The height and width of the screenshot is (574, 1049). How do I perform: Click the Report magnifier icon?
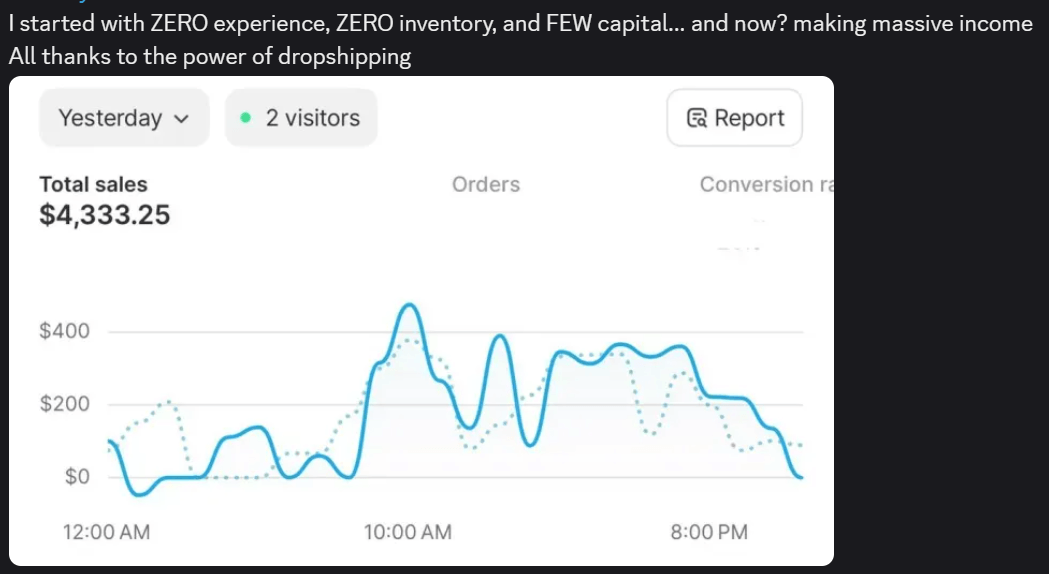tap(697, 118)
